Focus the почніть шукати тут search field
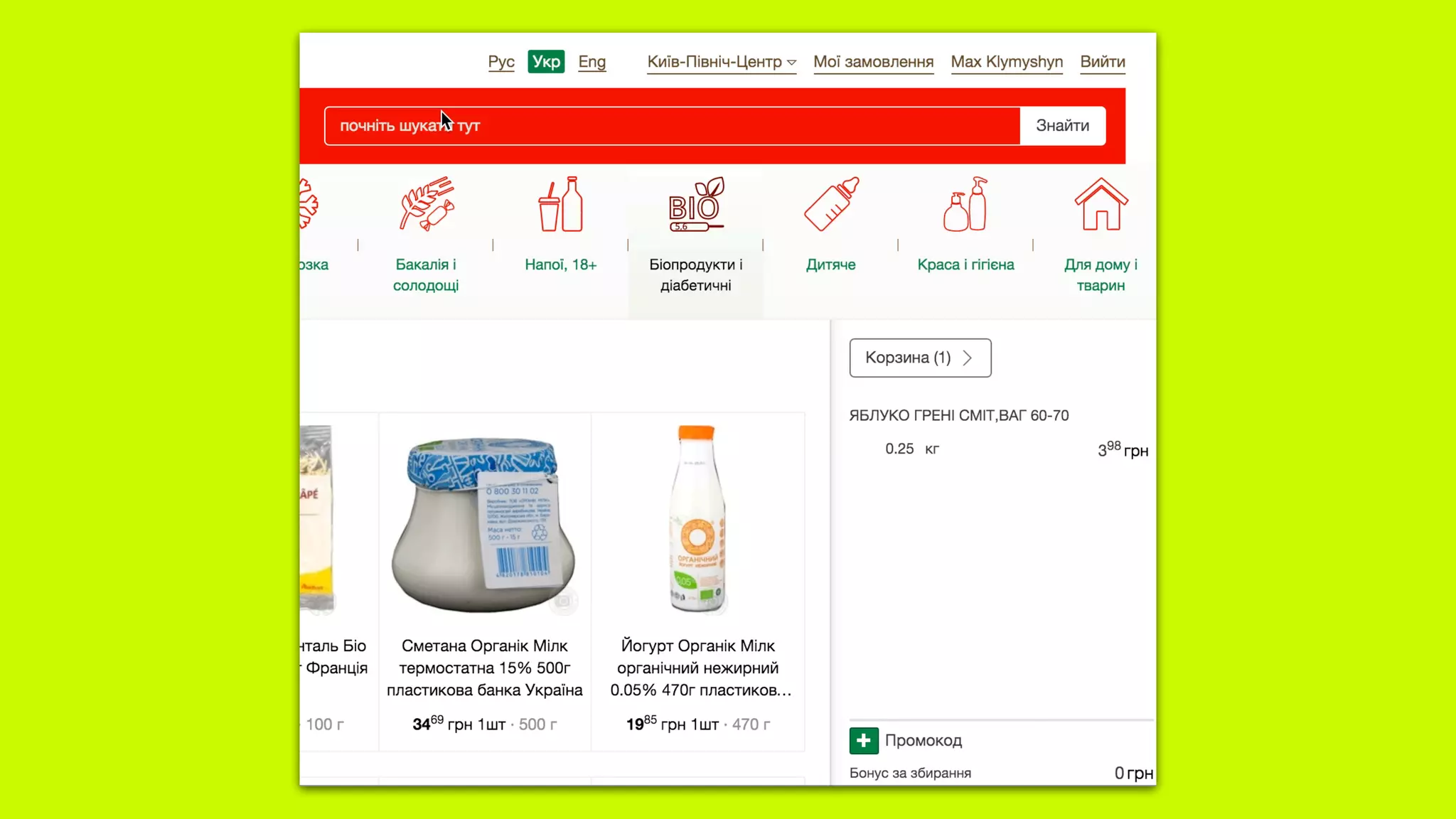This screenshot has height=819, width=1456. [672, 126]
